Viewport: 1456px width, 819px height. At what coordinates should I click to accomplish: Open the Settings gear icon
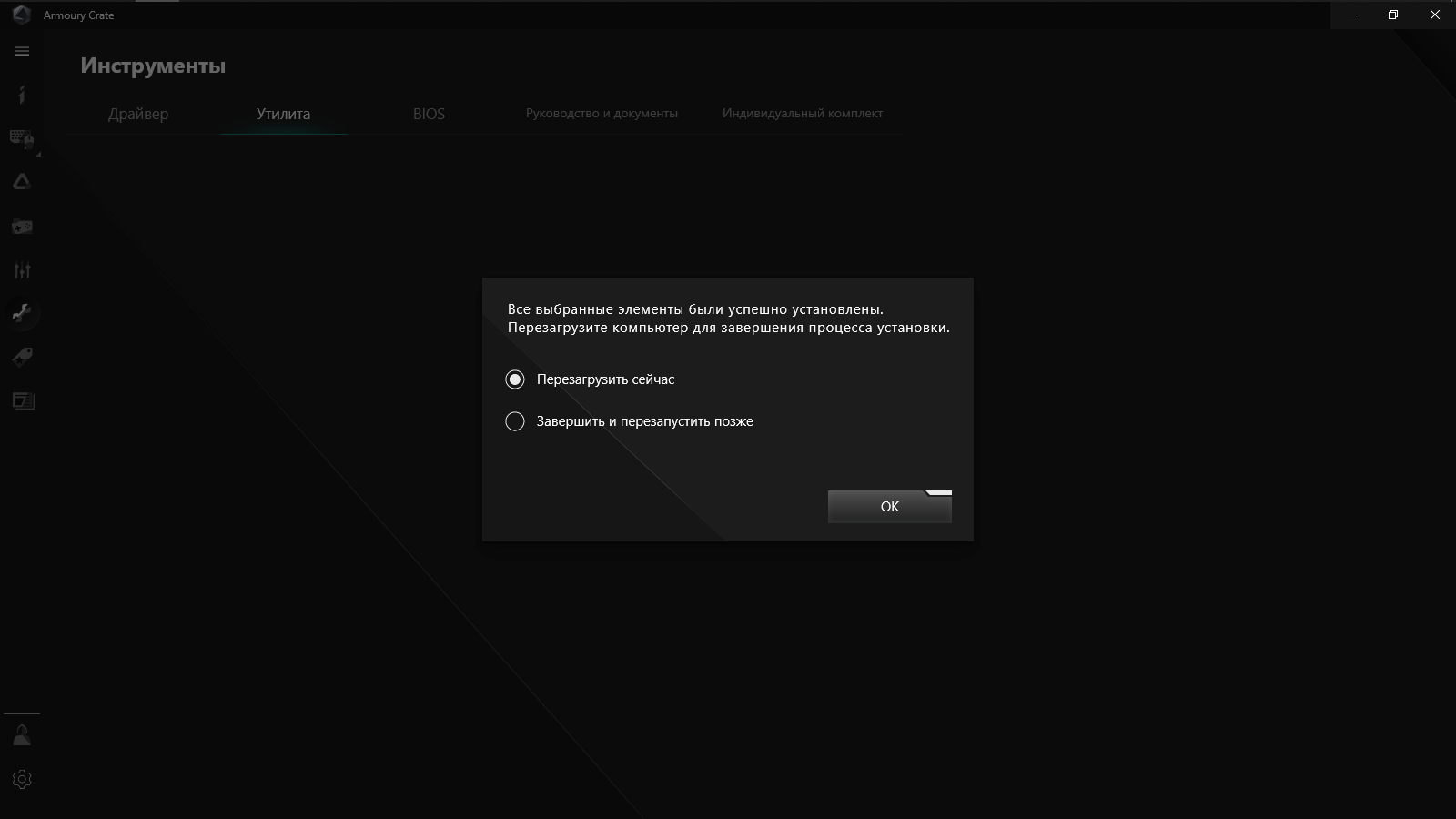[x=22, y=780]
